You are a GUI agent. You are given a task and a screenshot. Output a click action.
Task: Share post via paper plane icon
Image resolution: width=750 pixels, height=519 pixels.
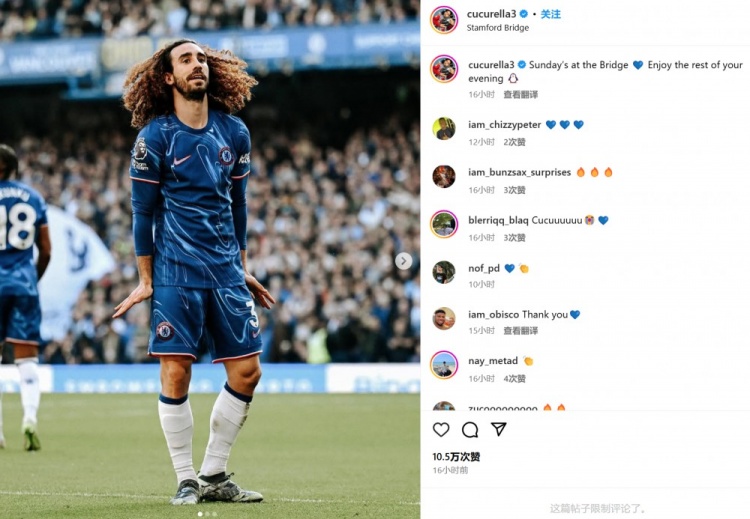498,429
